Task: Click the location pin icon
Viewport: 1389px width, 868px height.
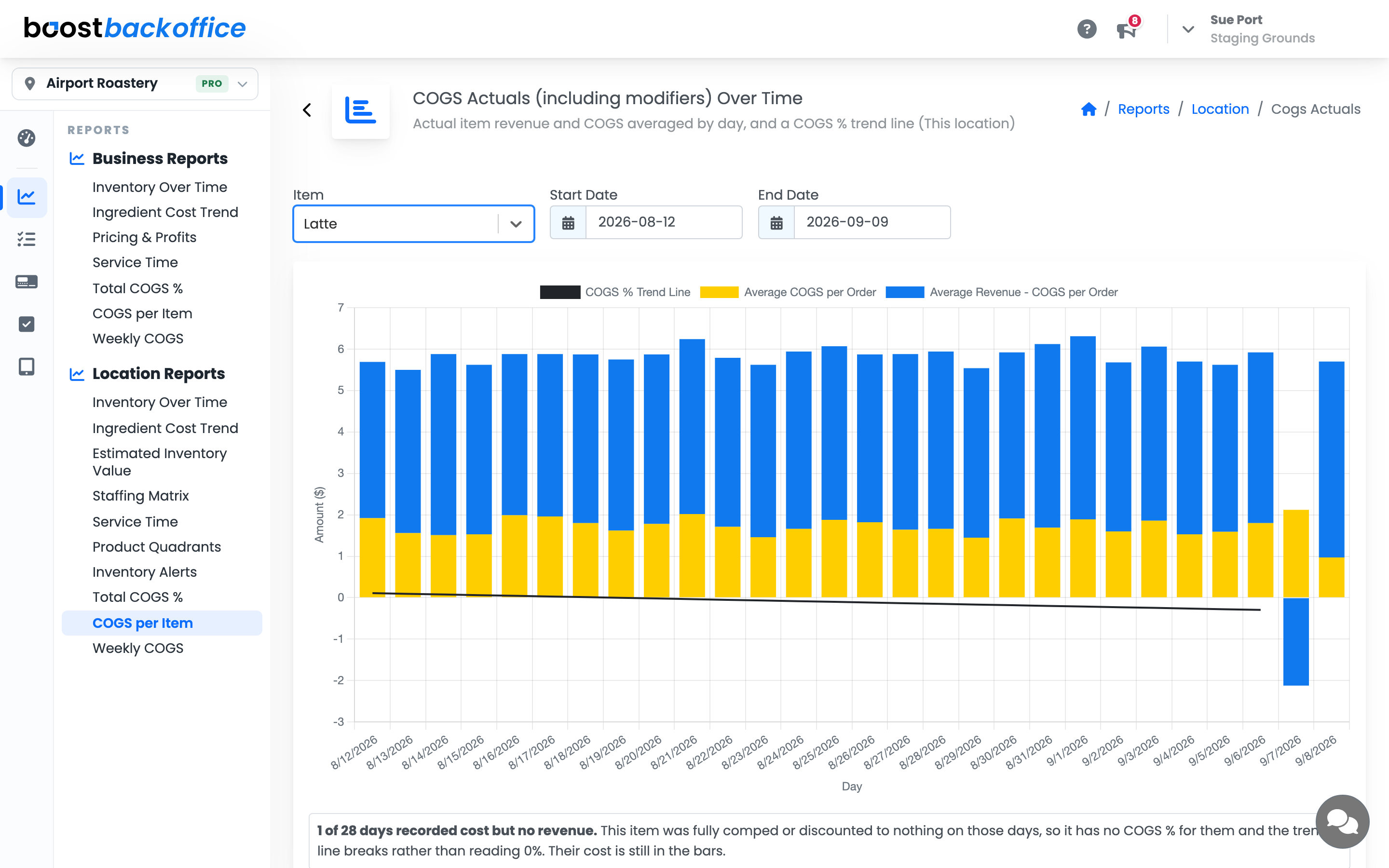Action: (x=30, y=84)
